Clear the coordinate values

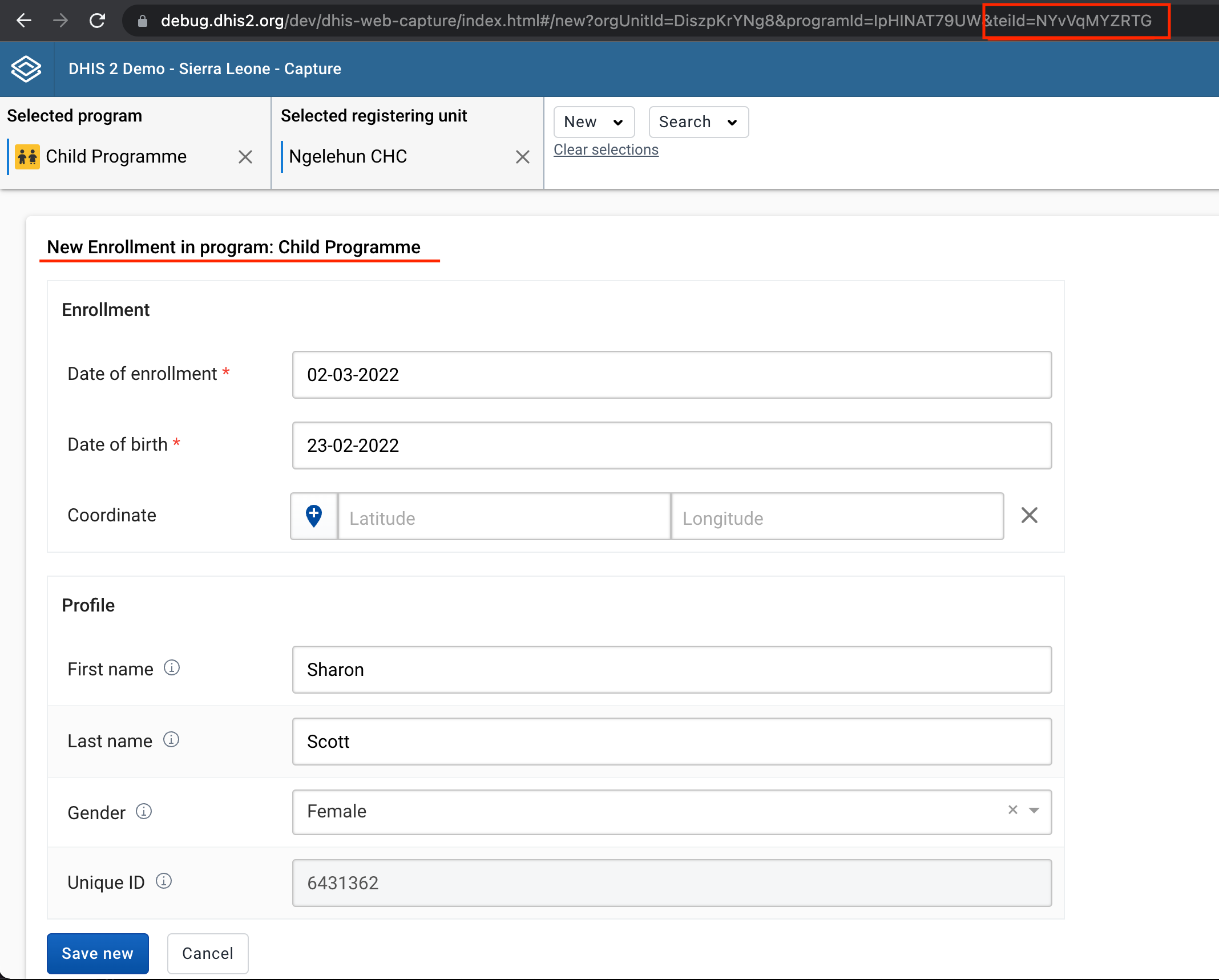click(x=1030, y=515)
